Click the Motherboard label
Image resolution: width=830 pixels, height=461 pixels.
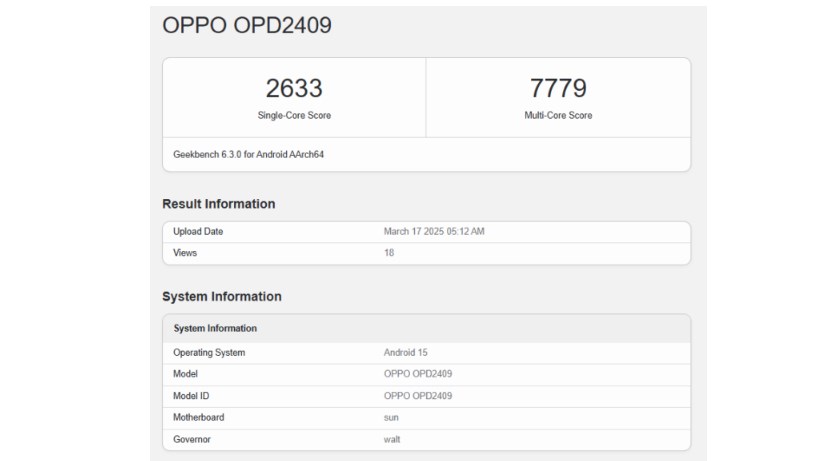point(199,418)
